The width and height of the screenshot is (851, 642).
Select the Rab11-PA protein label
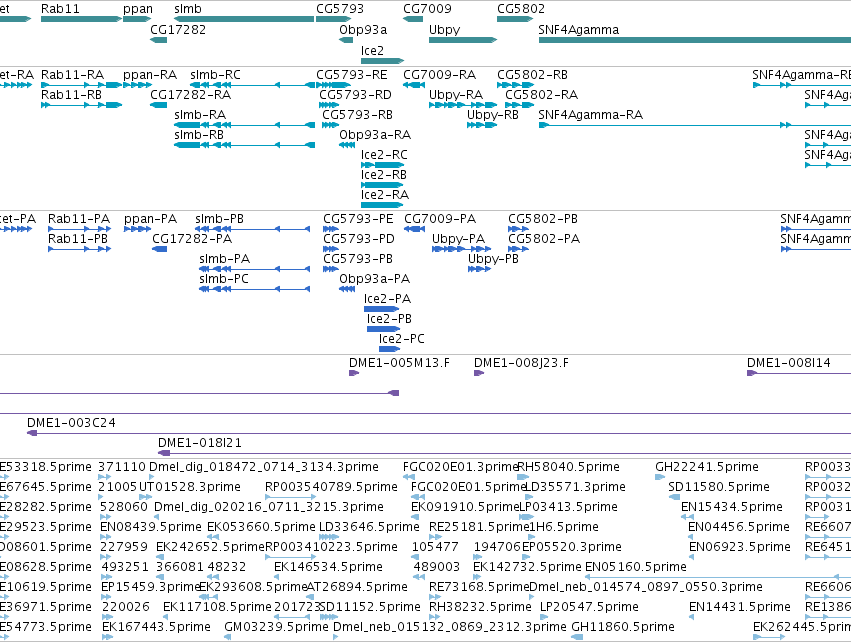pyautogui.click(x=79, y=219)
